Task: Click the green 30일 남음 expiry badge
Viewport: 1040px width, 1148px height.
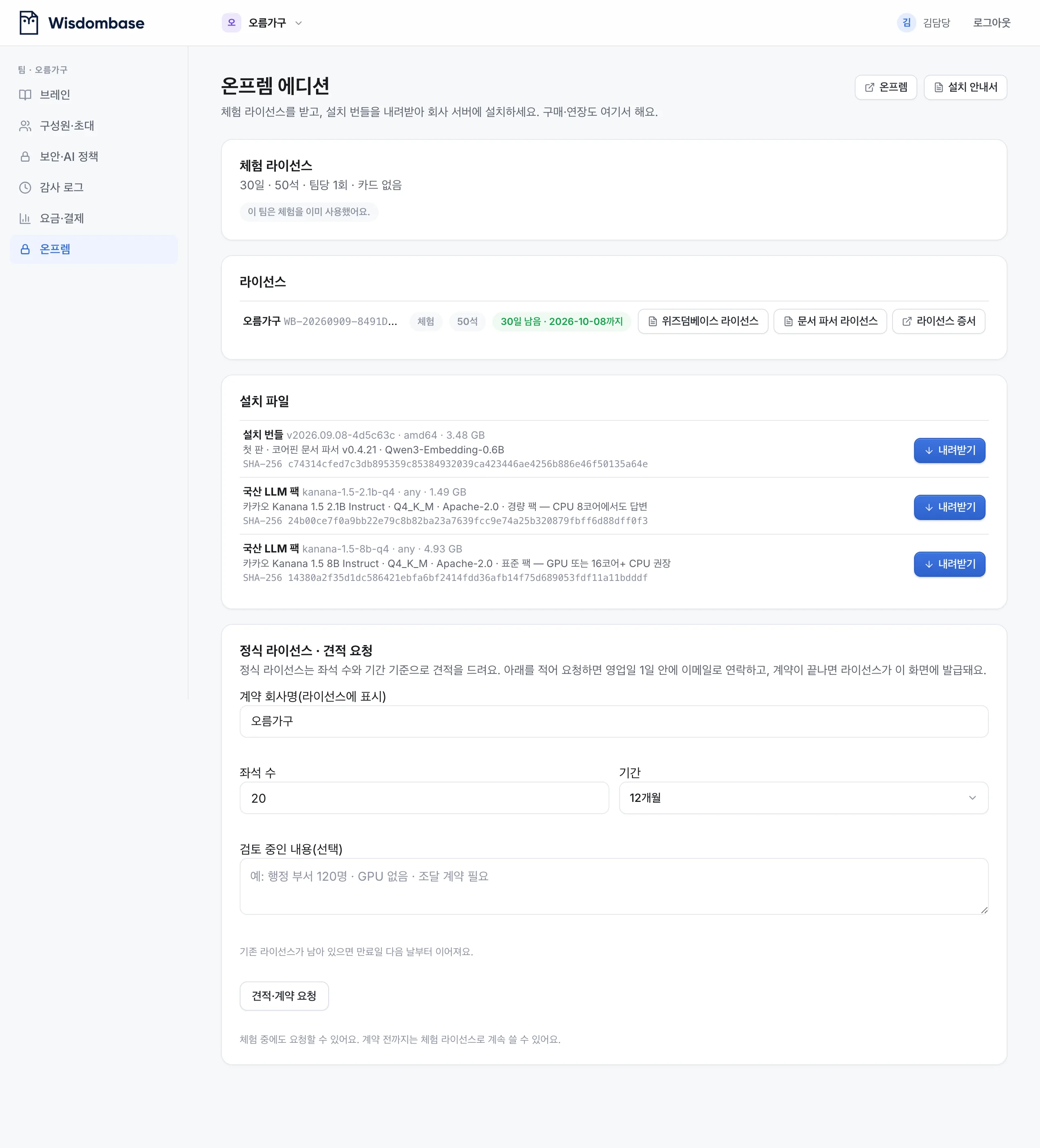Action: point(561,321)
